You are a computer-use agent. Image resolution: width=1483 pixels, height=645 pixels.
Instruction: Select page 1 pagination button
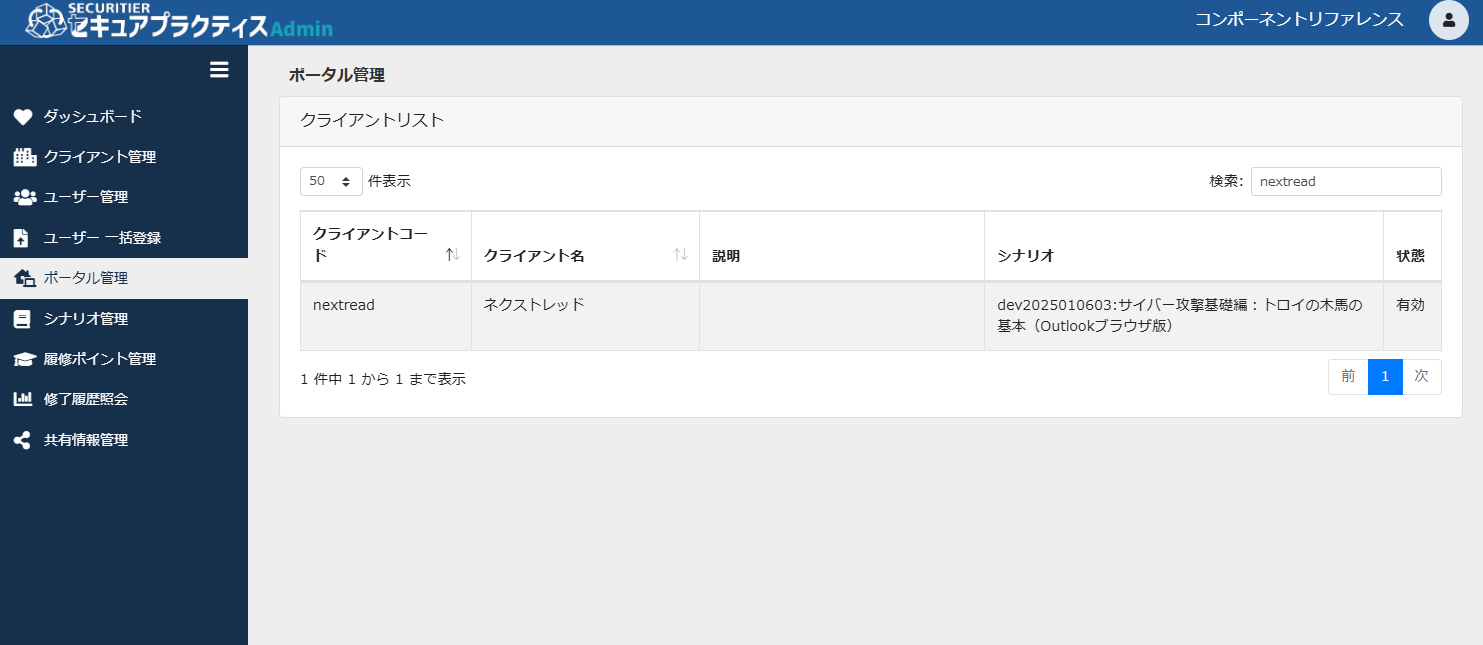[x=1385, y=377]
